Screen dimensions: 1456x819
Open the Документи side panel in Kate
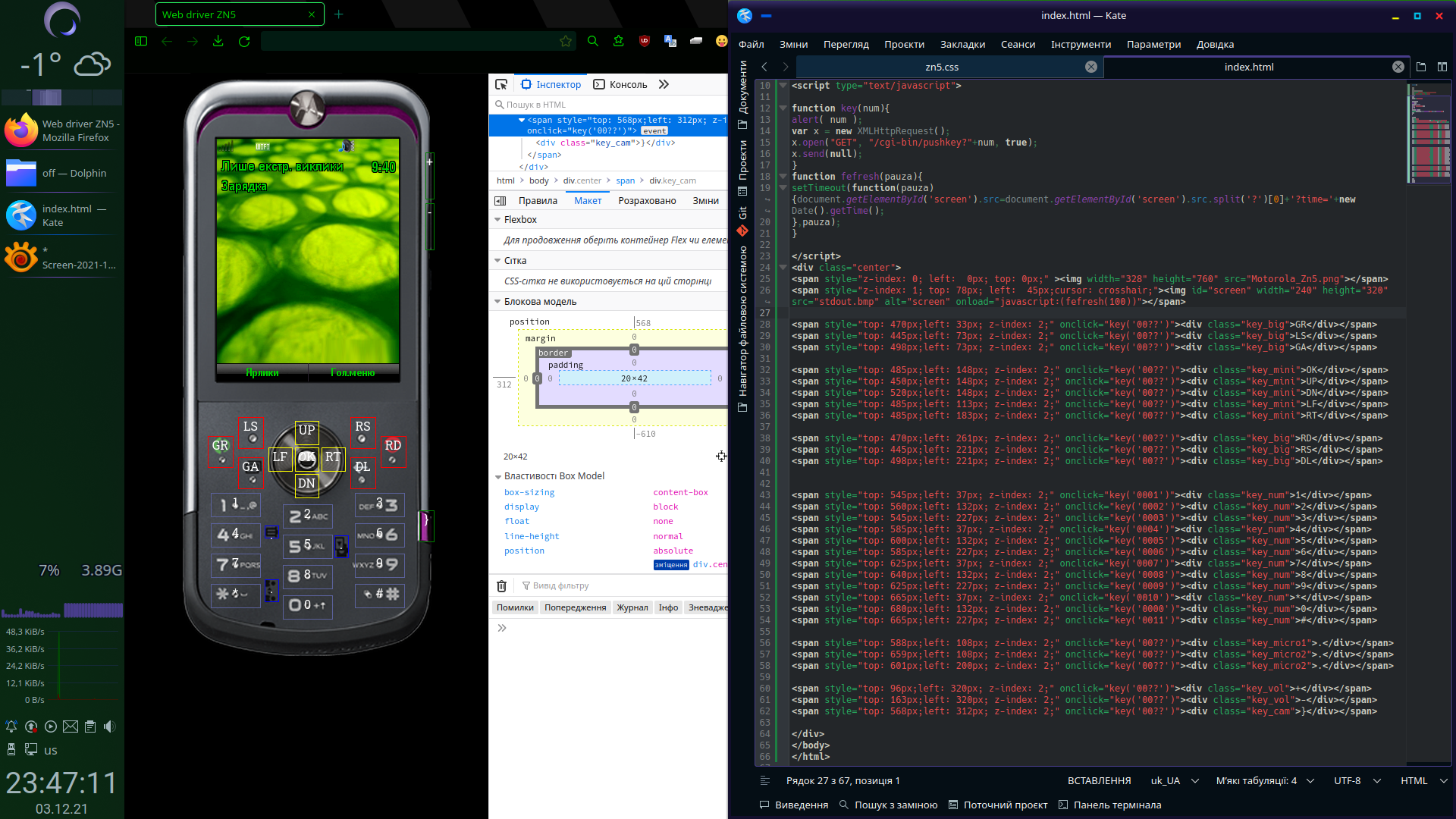pos(742,95)
